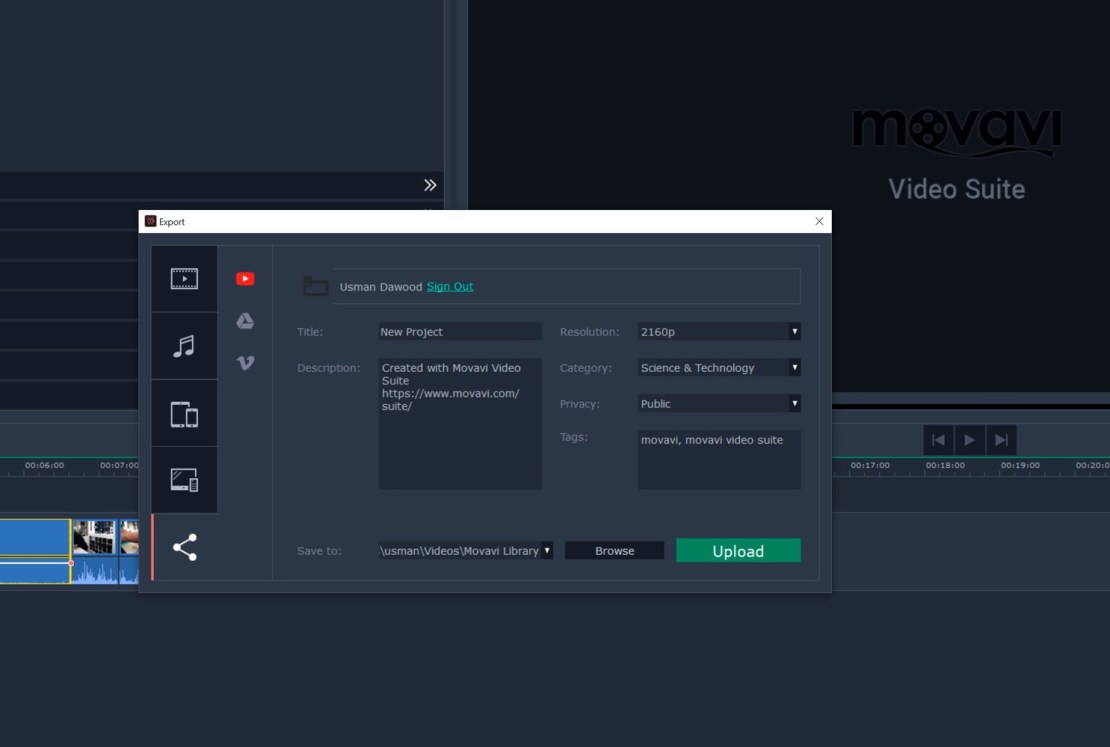Open the Save Audio File tab
This screenshot has height=747, width=1110.
pos(184,346)
